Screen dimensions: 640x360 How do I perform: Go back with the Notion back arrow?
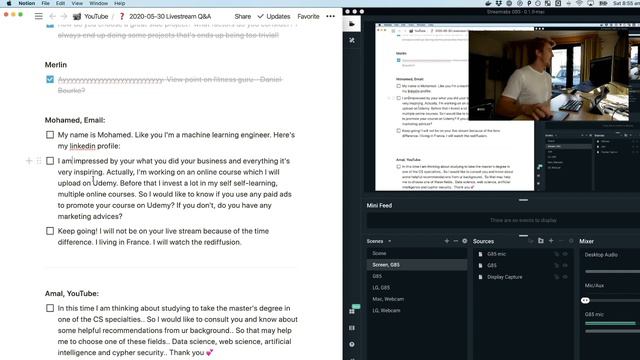52,16
